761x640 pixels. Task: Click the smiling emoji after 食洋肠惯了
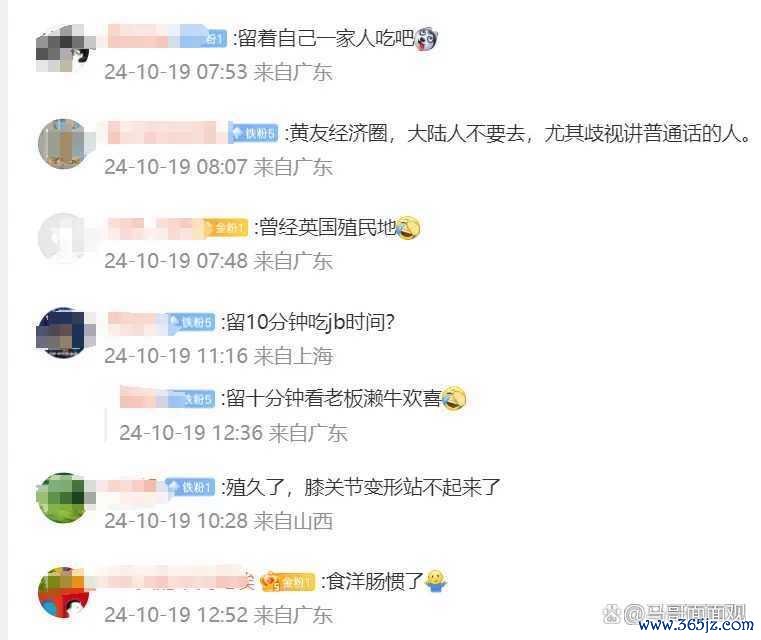435,581
